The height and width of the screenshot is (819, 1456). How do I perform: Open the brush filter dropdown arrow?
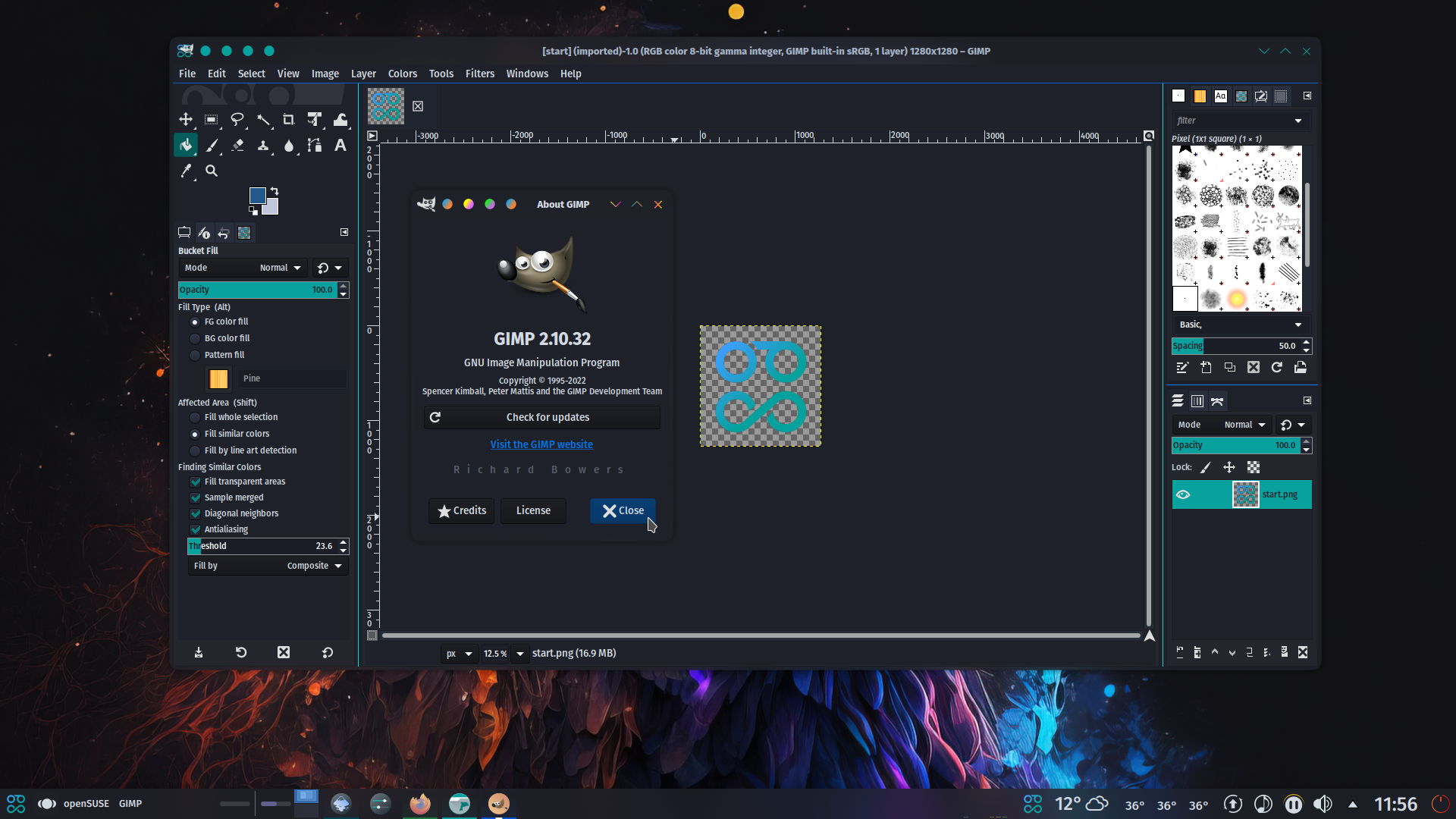pyautogui.click(x=1298, y=121)
